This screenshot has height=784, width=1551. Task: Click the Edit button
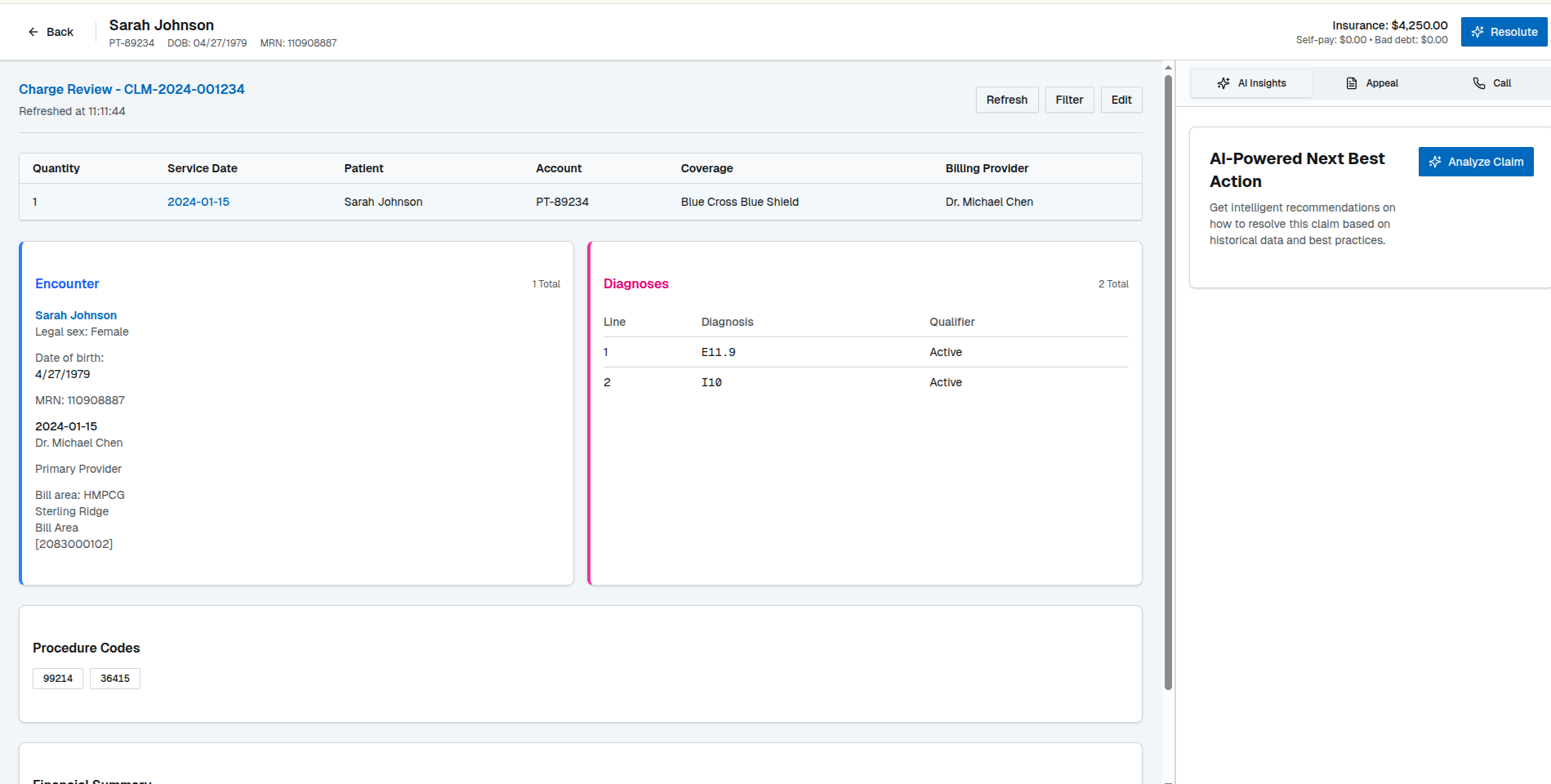[1121, 100]
